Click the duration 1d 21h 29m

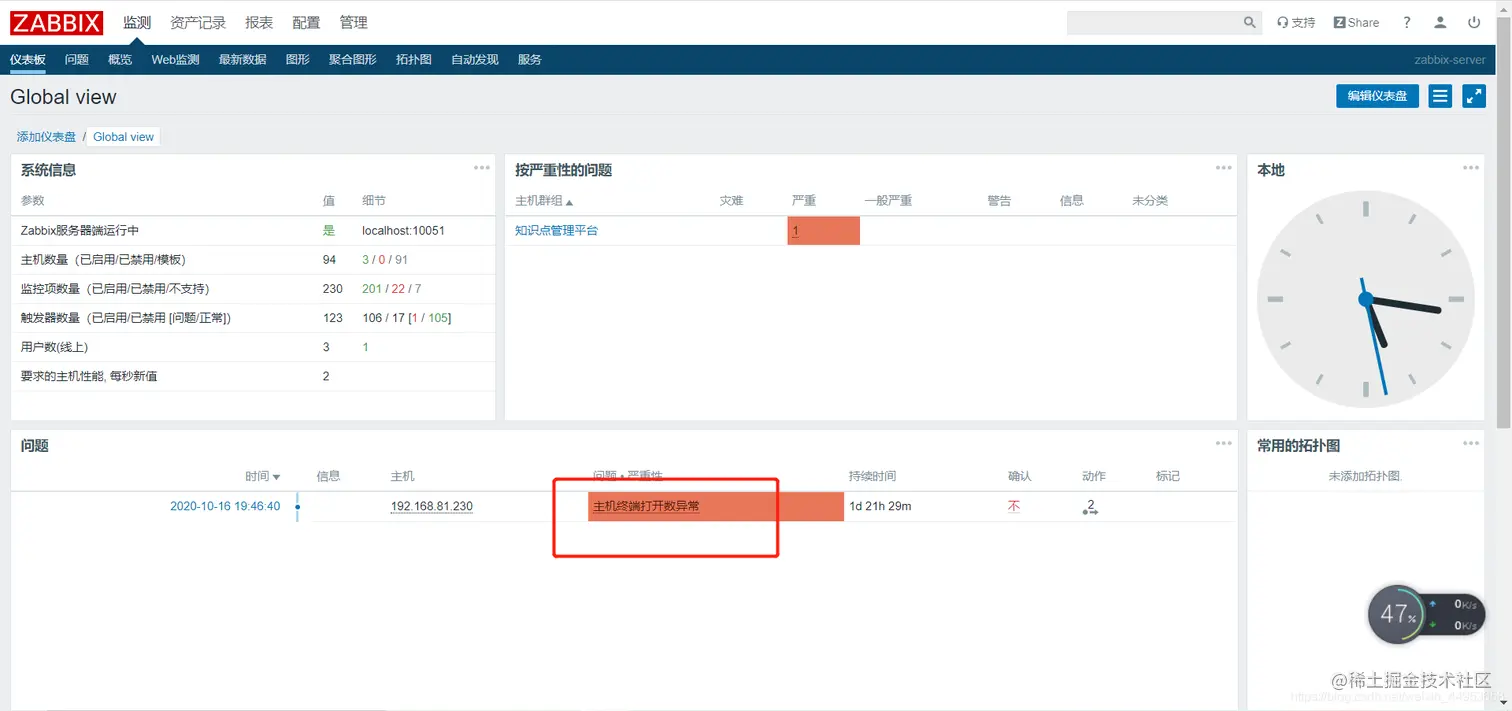coord(880,507)
